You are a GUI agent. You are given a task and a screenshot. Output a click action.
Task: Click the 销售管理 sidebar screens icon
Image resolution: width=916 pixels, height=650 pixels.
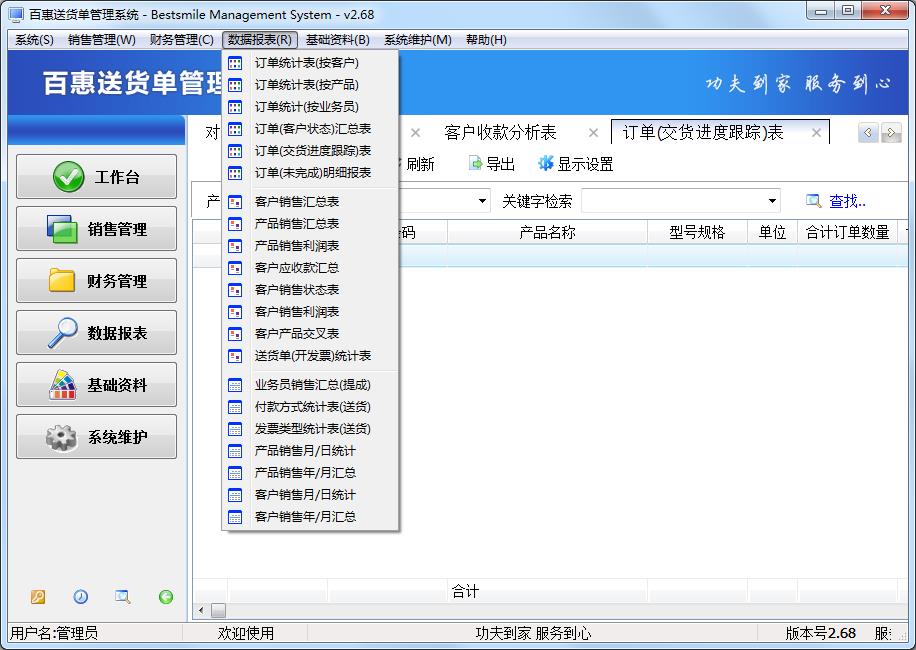click(62, 229)
